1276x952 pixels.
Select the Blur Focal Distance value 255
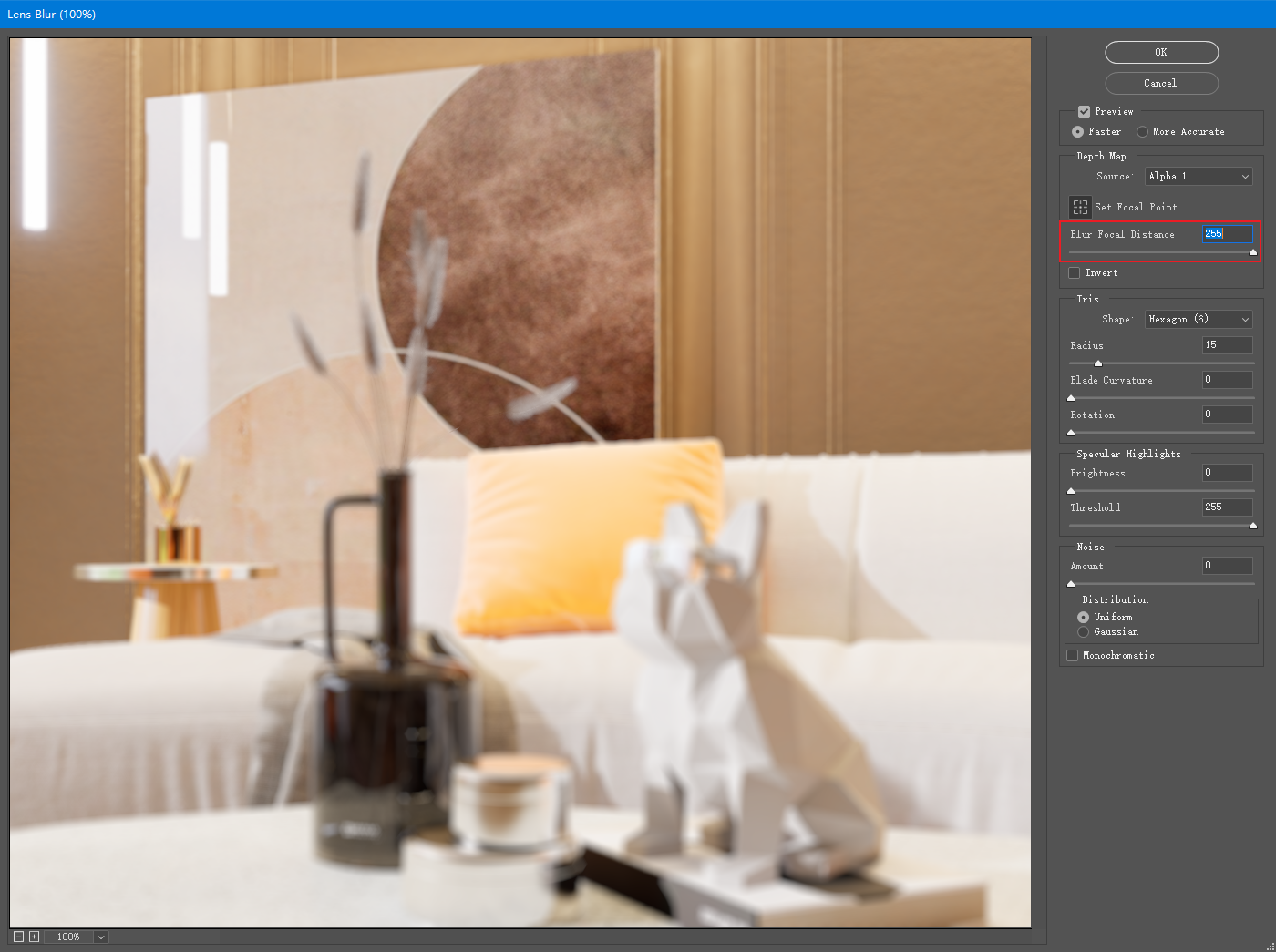pos(1228,234)
